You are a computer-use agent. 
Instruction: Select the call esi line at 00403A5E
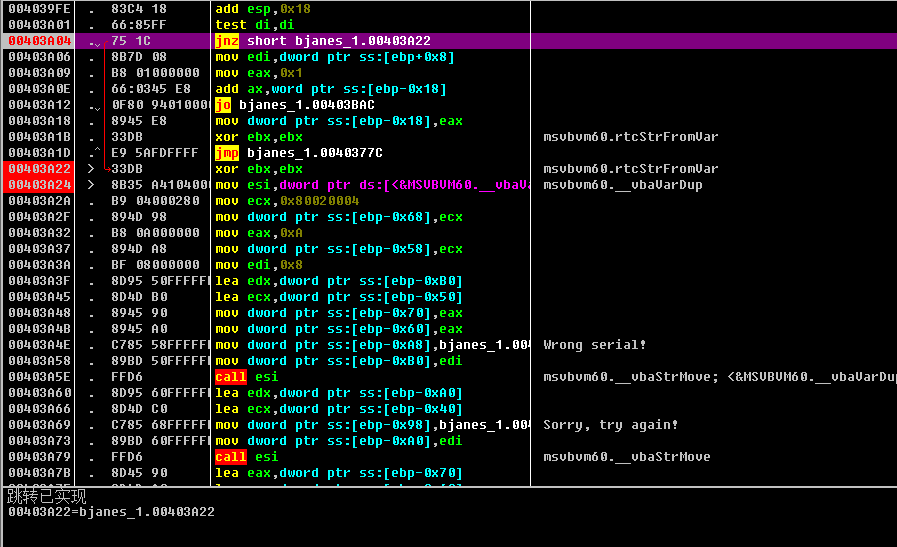pyautogui.click(x=244, y=377)
